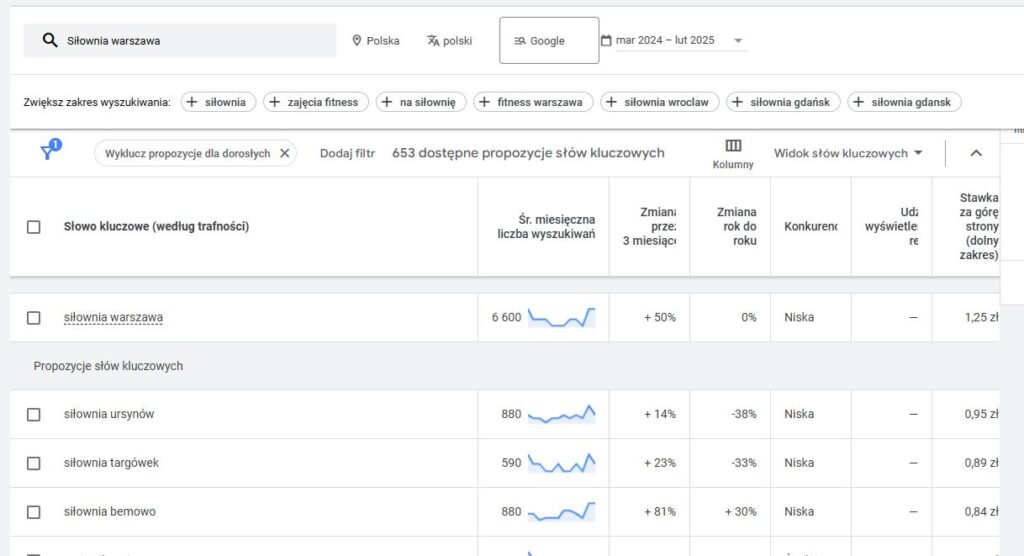Click the 'Dodaj filtr' button
Screen dimensions: 1024x556
[347, 153]
